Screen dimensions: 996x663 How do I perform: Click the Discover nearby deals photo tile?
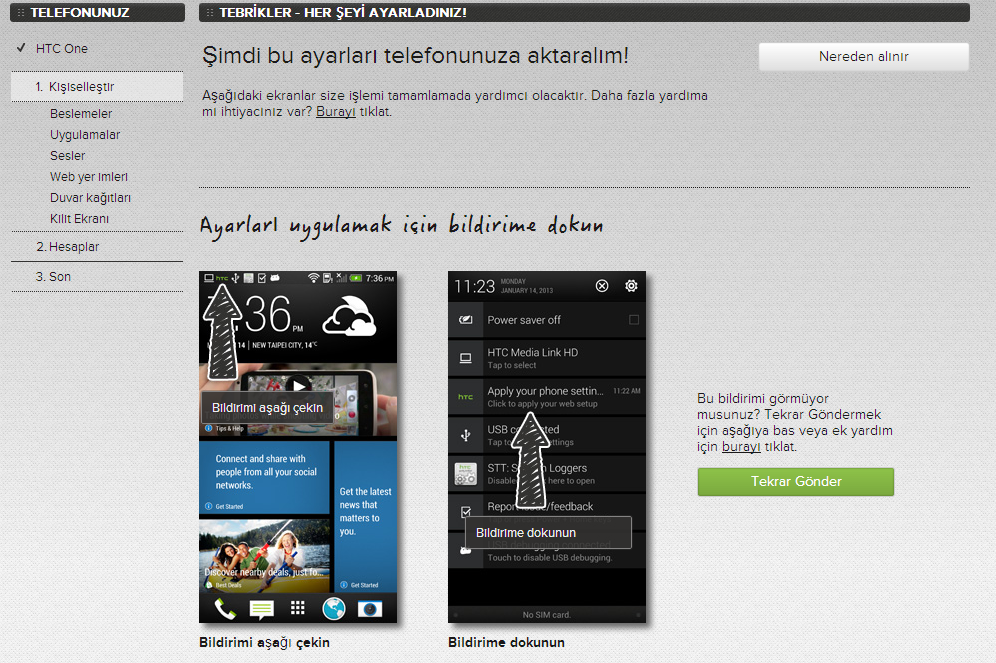[264, 556]
